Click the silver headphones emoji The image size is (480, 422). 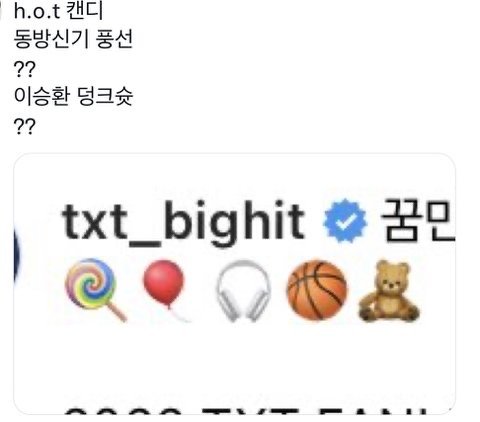click(243, 290)
